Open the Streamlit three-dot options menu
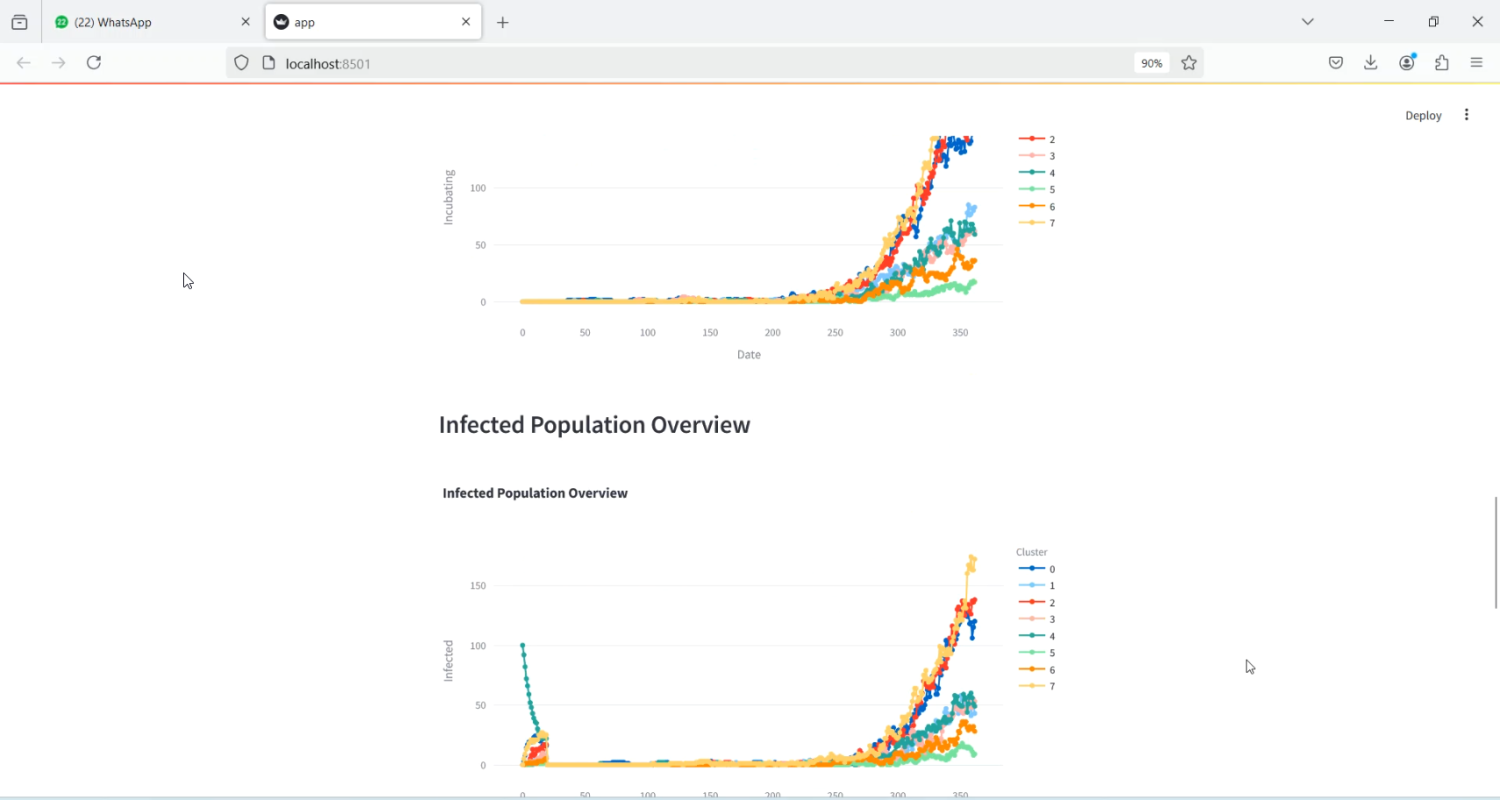Viewport: 1500px width, 800px height. tap(1466, 115)
